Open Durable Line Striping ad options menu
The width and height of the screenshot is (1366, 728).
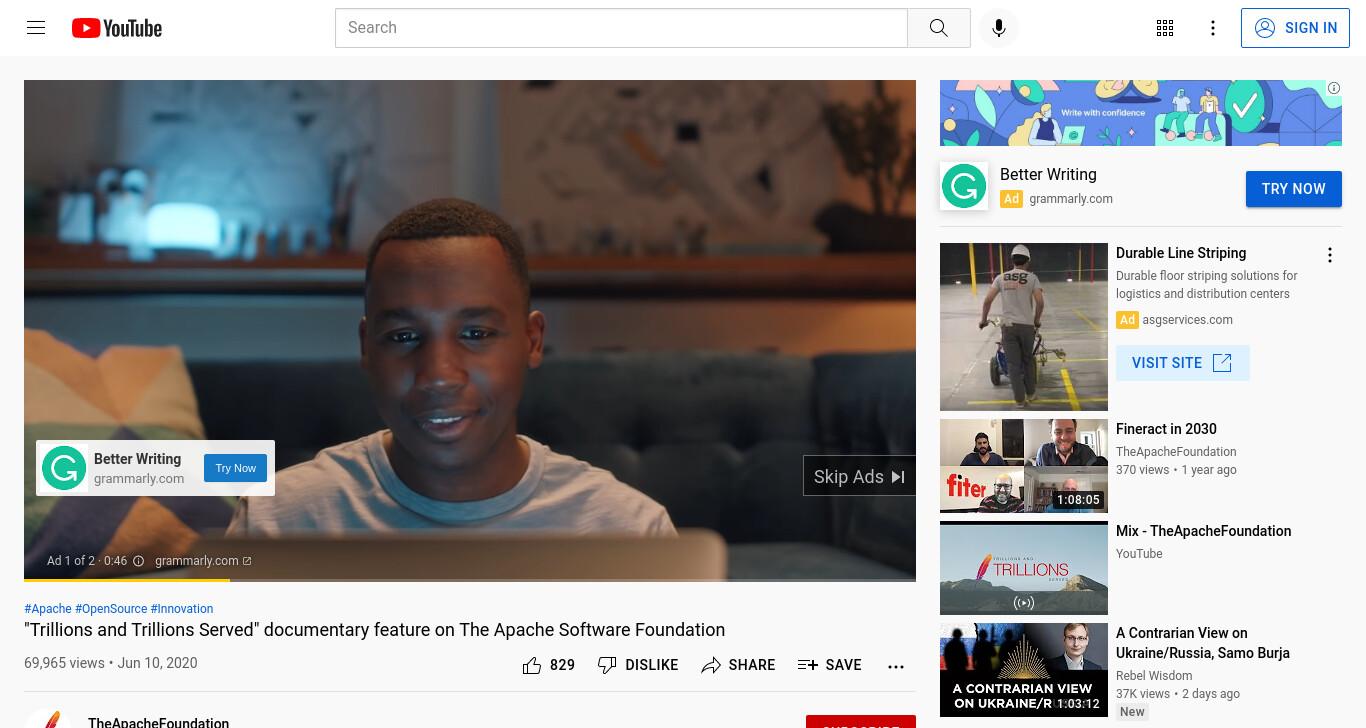[1330, 255]
